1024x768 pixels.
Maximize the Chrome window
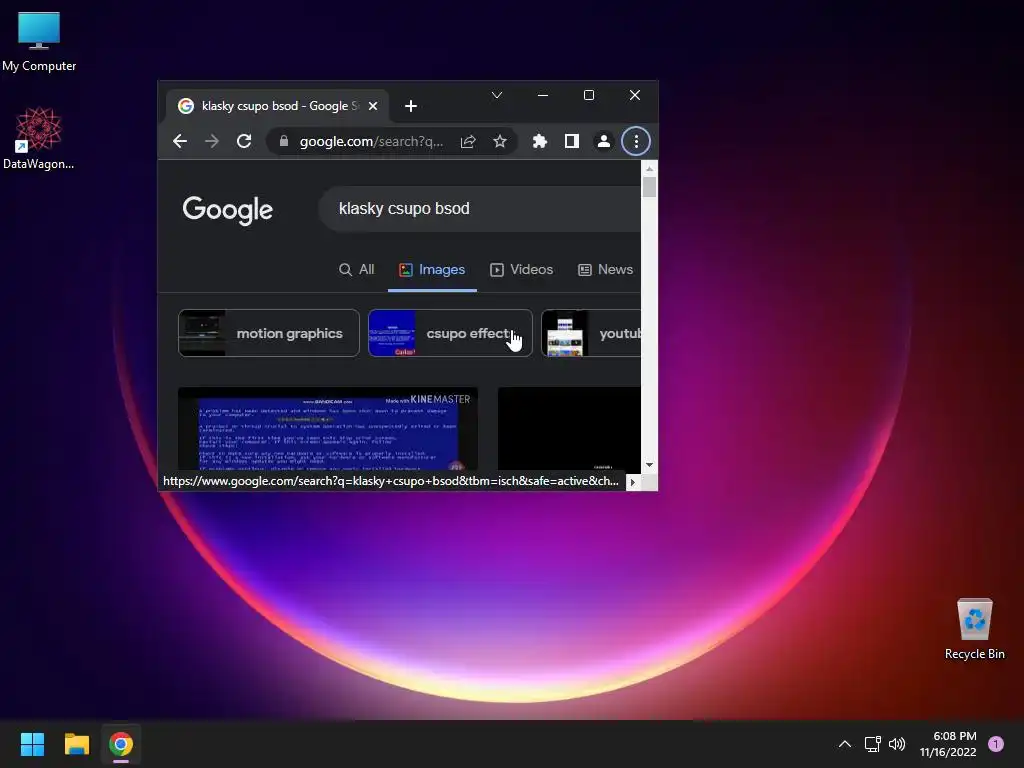coord(588,95)
